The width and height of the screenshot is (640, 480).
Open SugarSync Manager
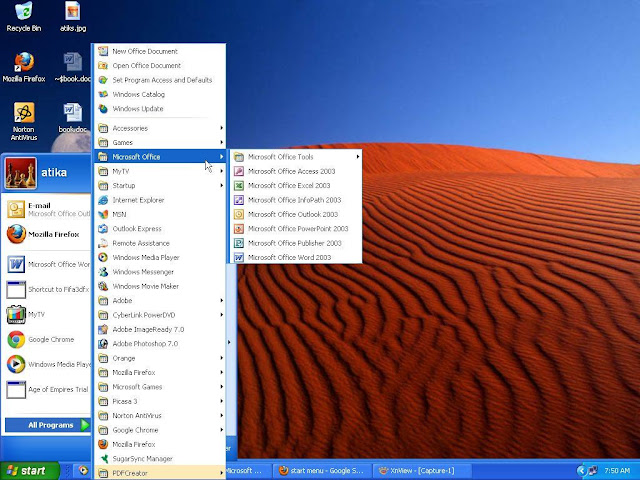point(160,459)
